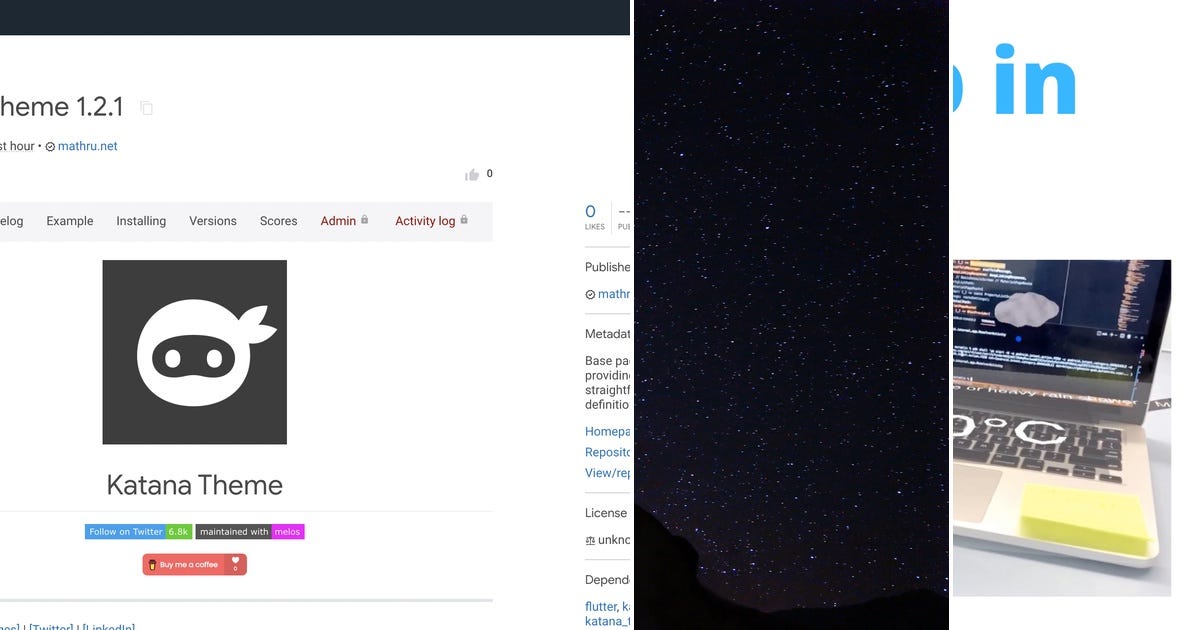Click the heme 1.2.1 page title
Screen dimensions: 1200x630
[x=62, y=107]
